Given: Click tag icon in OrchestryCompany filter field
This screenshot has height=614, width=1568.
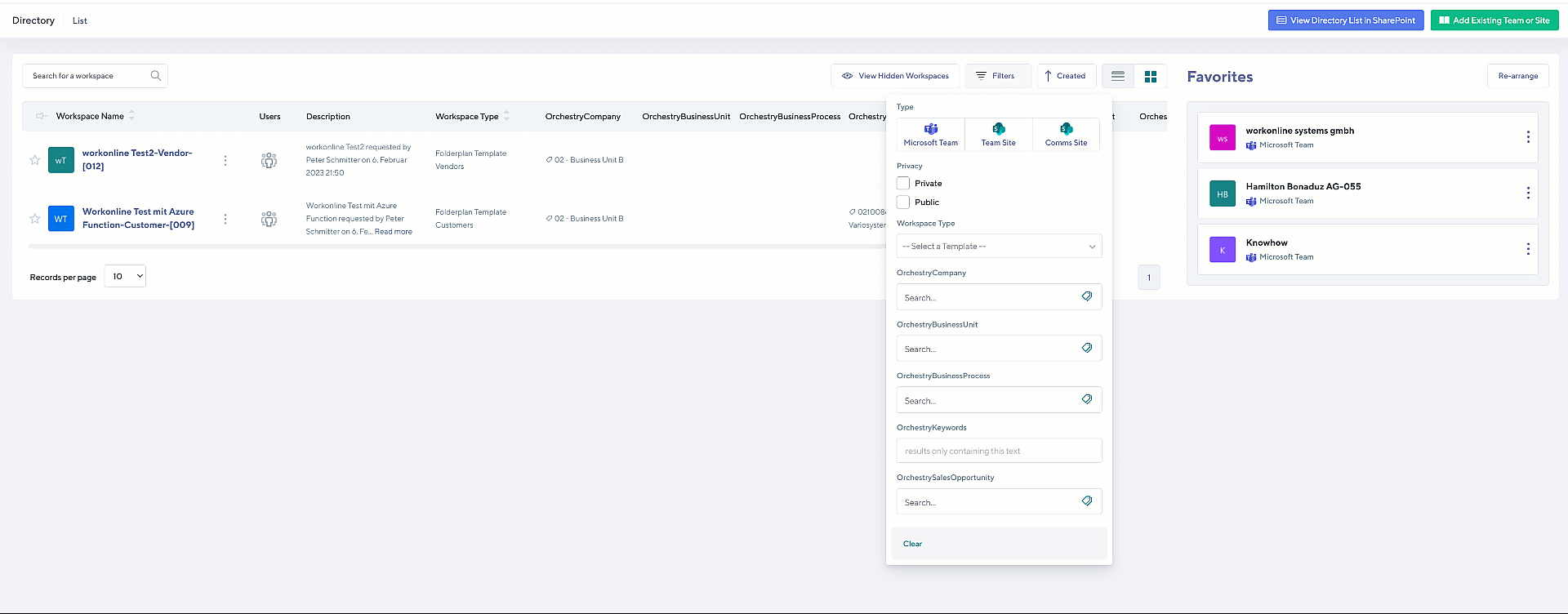Looking at the screenshot, I should coord(1087,296).
